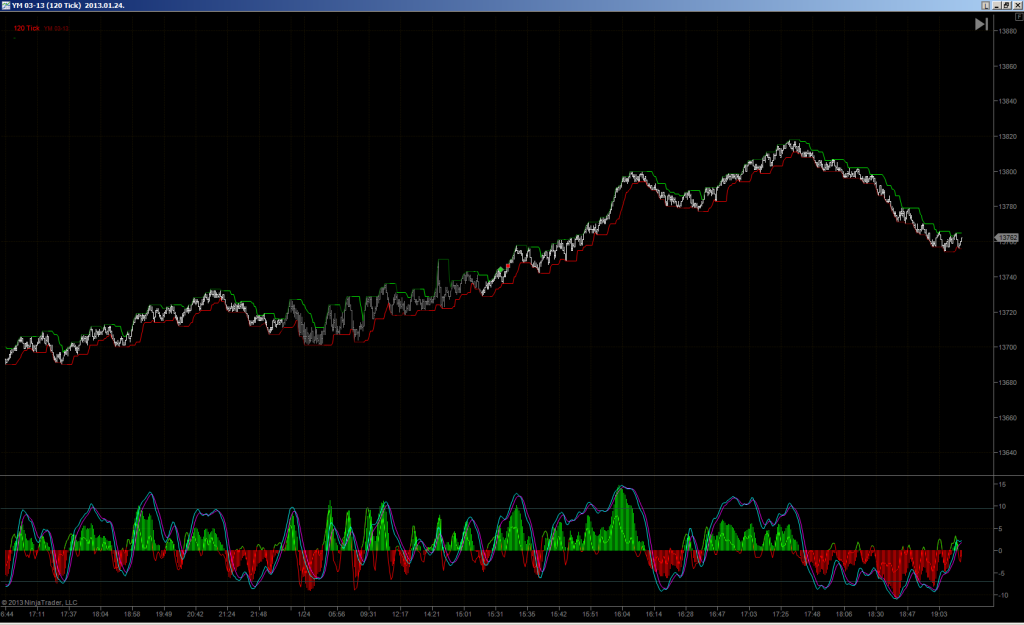
Task: Click time axis label 15:42
Action: click(558, 614)
